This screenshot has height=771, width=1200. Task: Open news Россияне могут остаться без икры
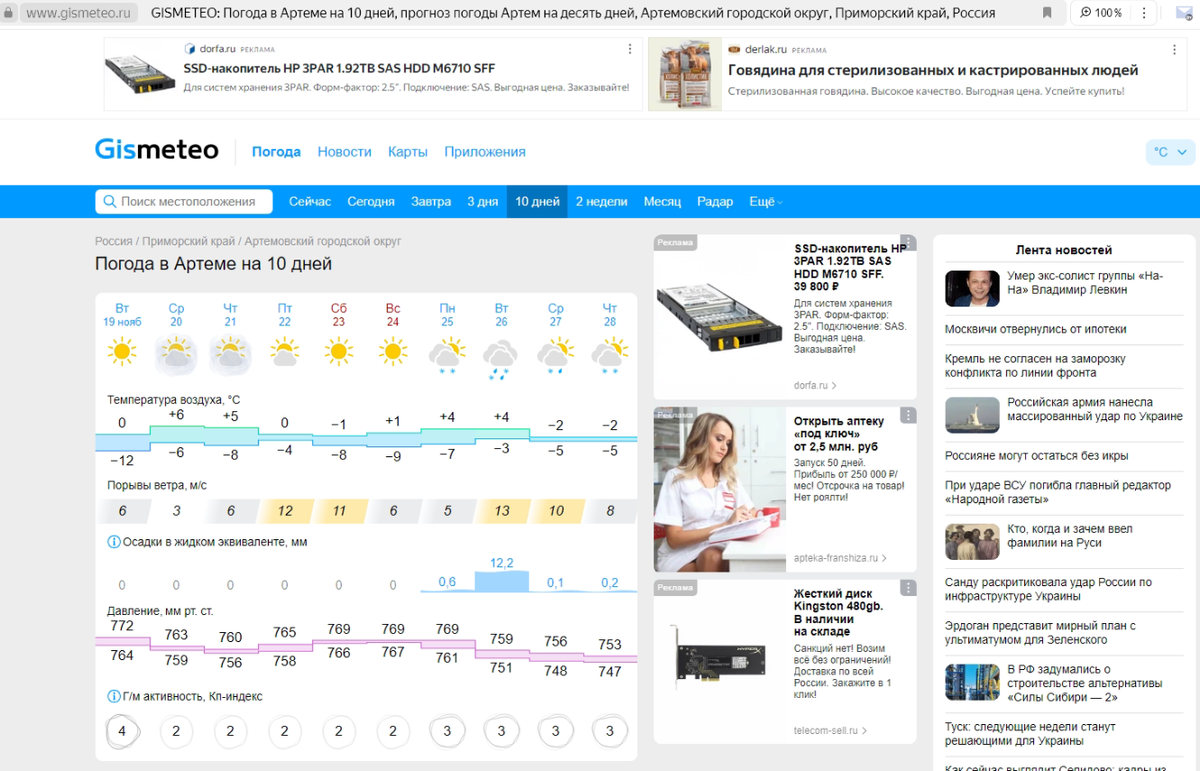click(x=1037, y=455)
